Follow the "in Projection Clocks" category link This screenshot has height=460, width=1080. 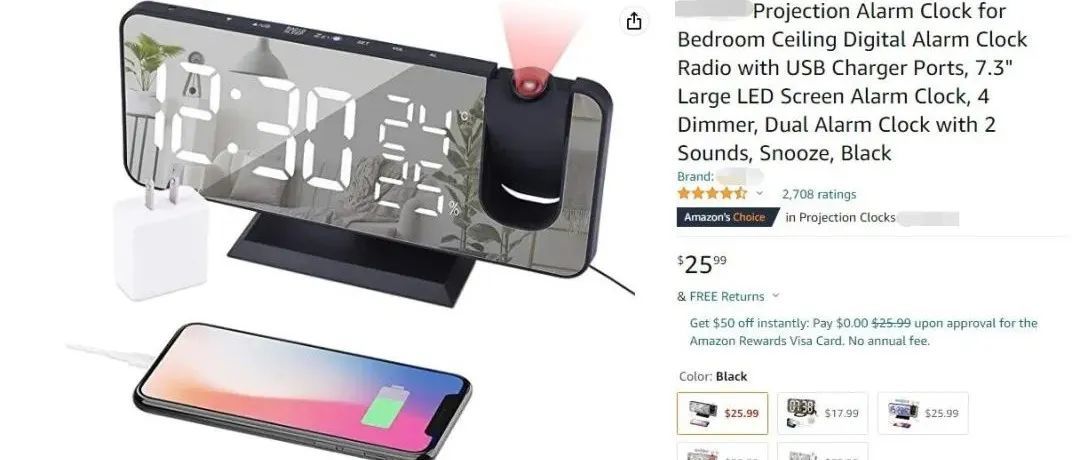[x=840, y=218]
